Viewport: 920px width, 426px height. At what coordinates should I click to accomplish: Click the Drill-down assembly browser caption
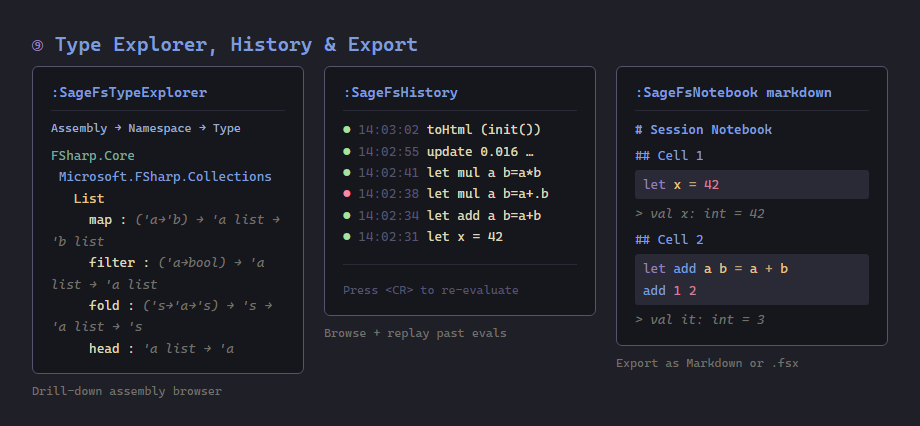127,391
